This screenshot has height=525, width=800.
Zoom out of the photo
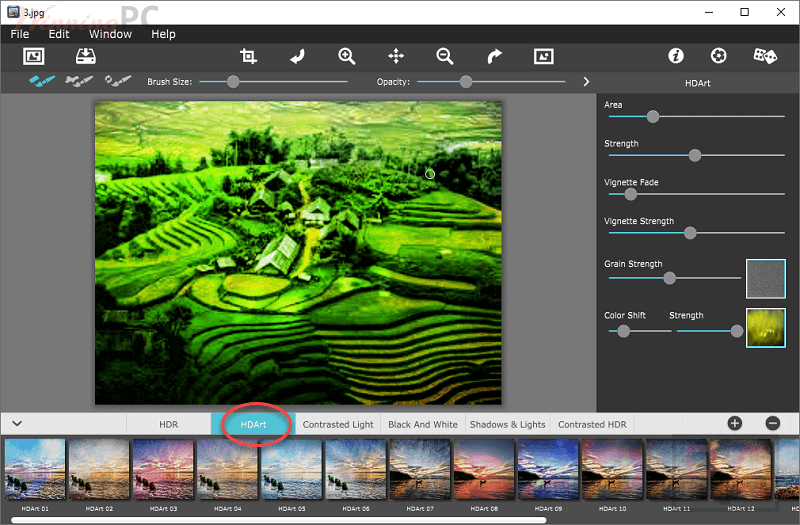(445, 56)
